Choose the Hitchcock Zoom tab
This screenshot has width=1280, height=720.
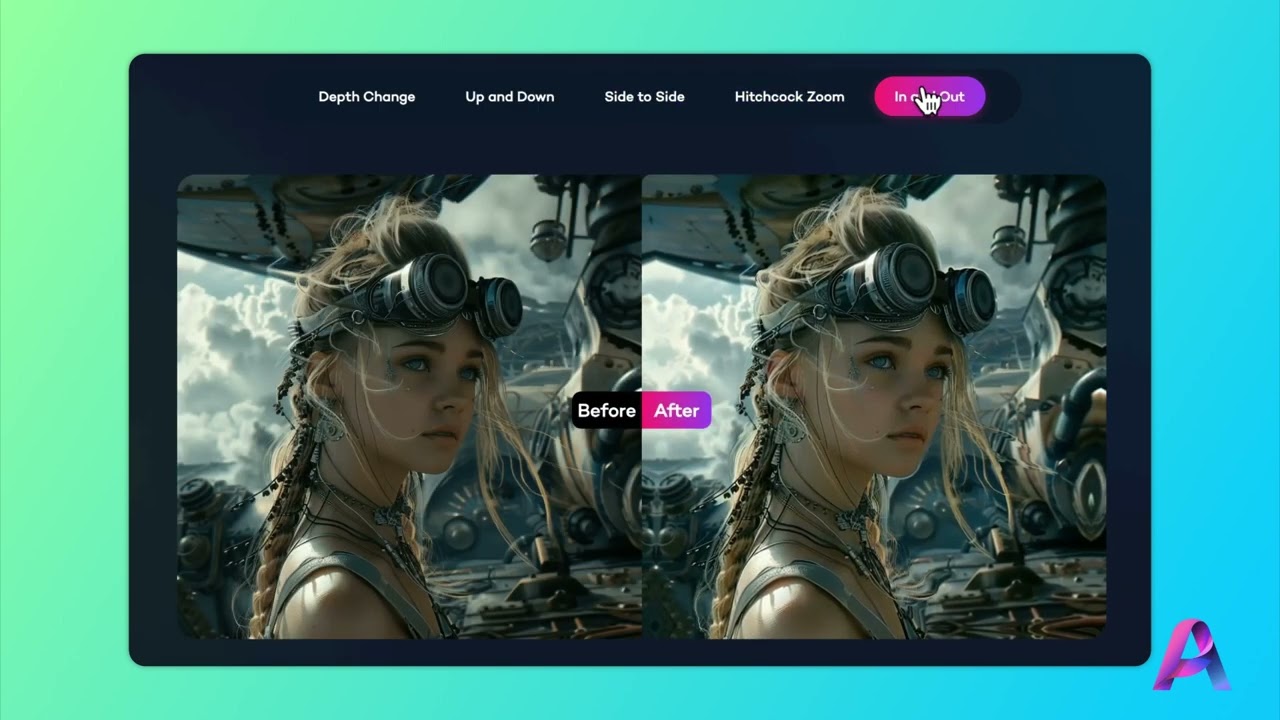pyautogui.click(x=789, y=97)
